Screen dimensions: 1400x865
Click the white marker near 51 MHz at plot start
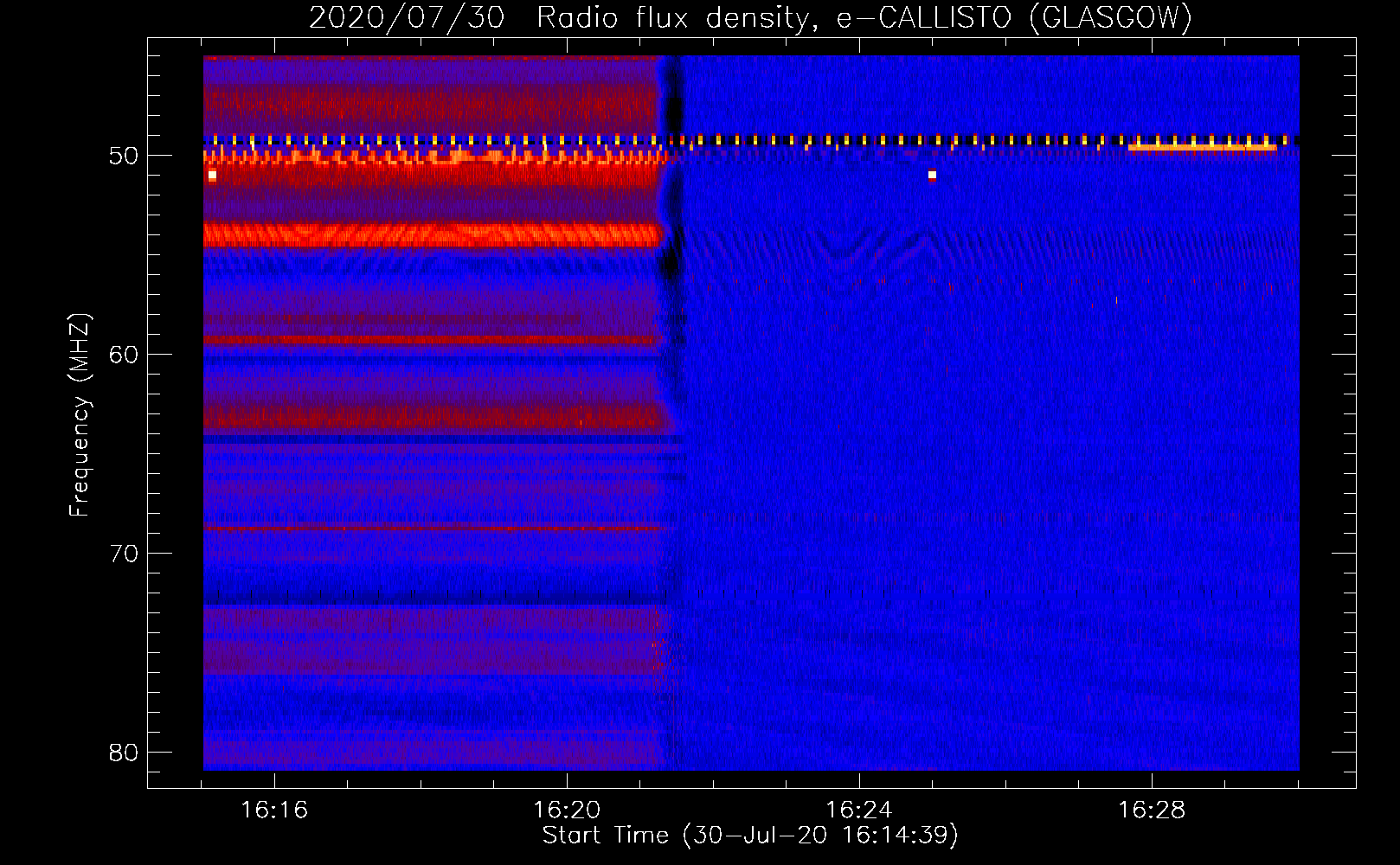click(212, 176)
